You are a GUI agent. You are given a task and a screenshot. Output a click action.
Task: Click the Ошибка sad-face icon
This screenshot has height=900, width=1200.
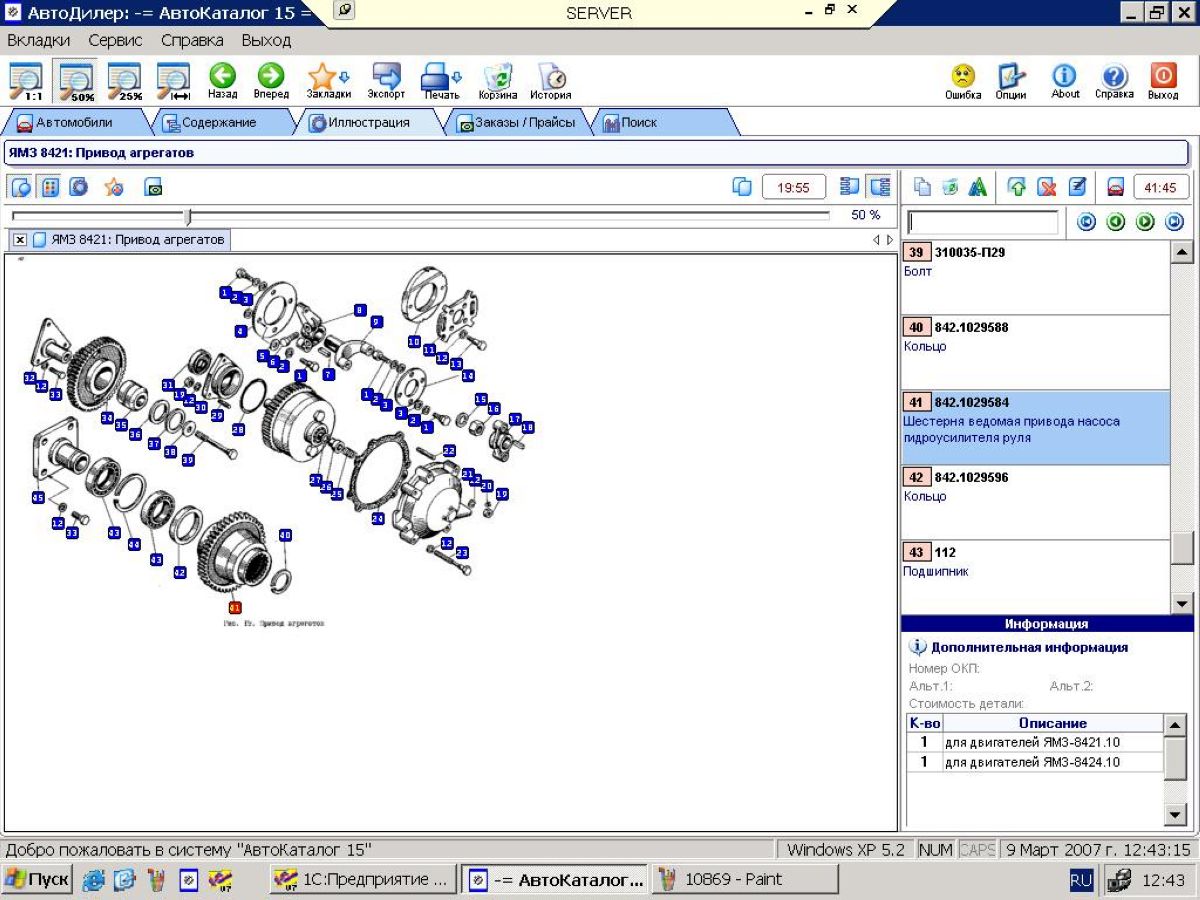pos(963,81)
